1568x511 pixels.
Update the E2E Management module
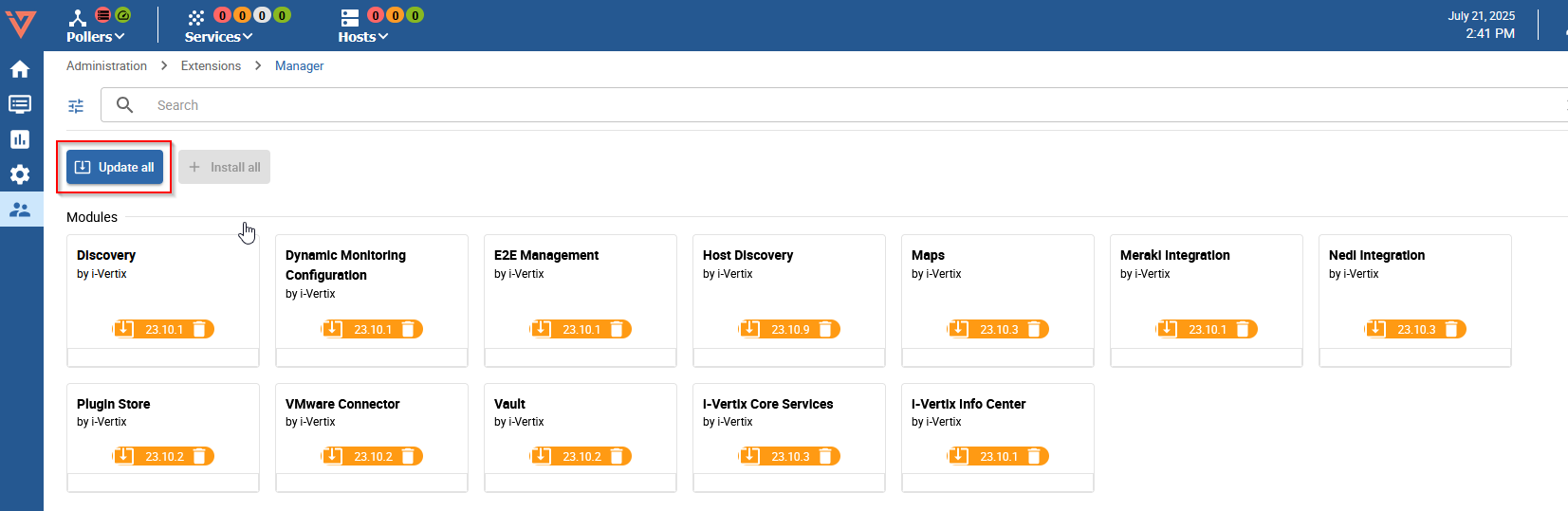[x=542, y=329]
